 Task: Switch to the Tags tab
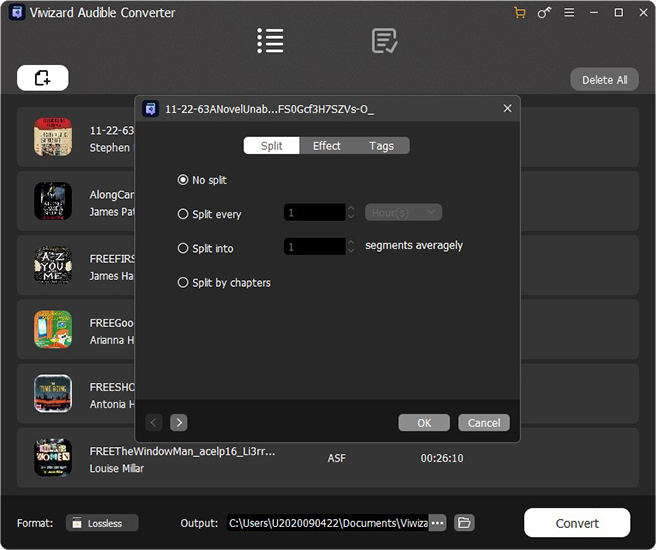tap(382, 146)
